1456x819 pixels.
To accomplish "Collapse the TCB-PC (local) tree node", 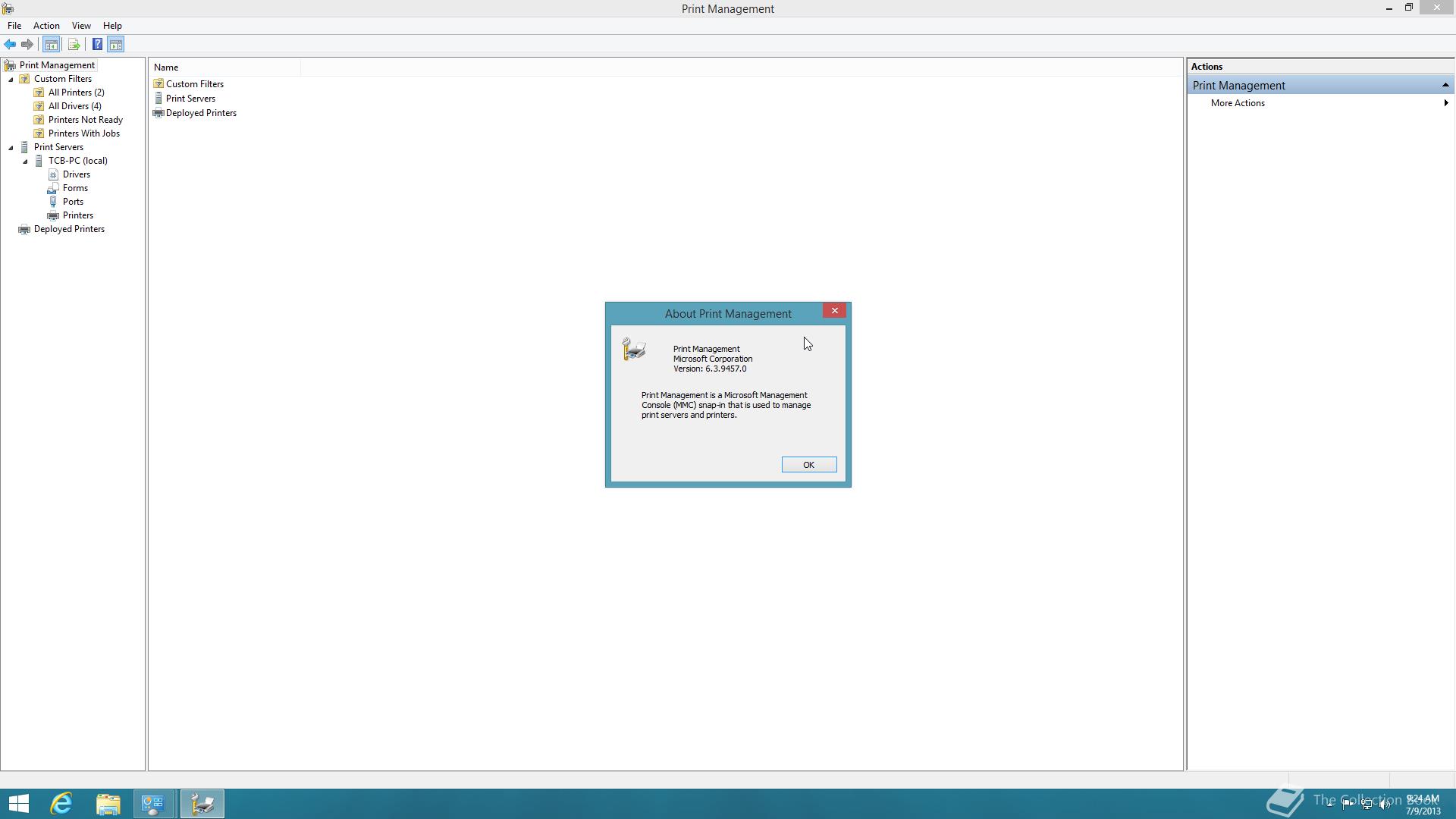I will pyautogui.click(x=25, y=162).
